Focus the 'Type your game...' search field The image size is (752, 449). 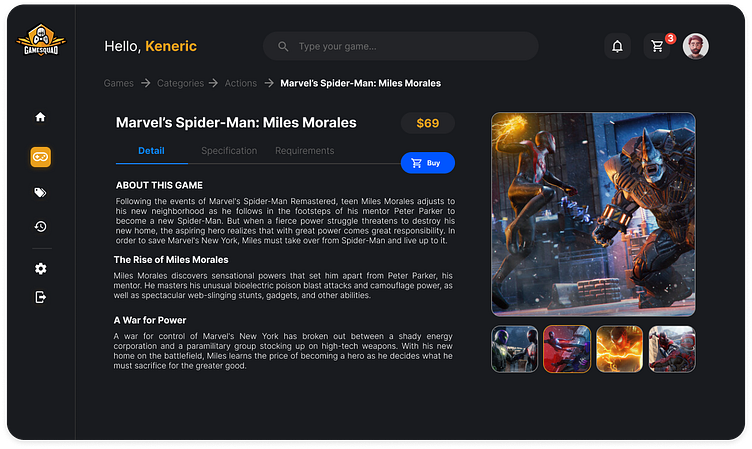pyautogui.click(x=400, y=46)
